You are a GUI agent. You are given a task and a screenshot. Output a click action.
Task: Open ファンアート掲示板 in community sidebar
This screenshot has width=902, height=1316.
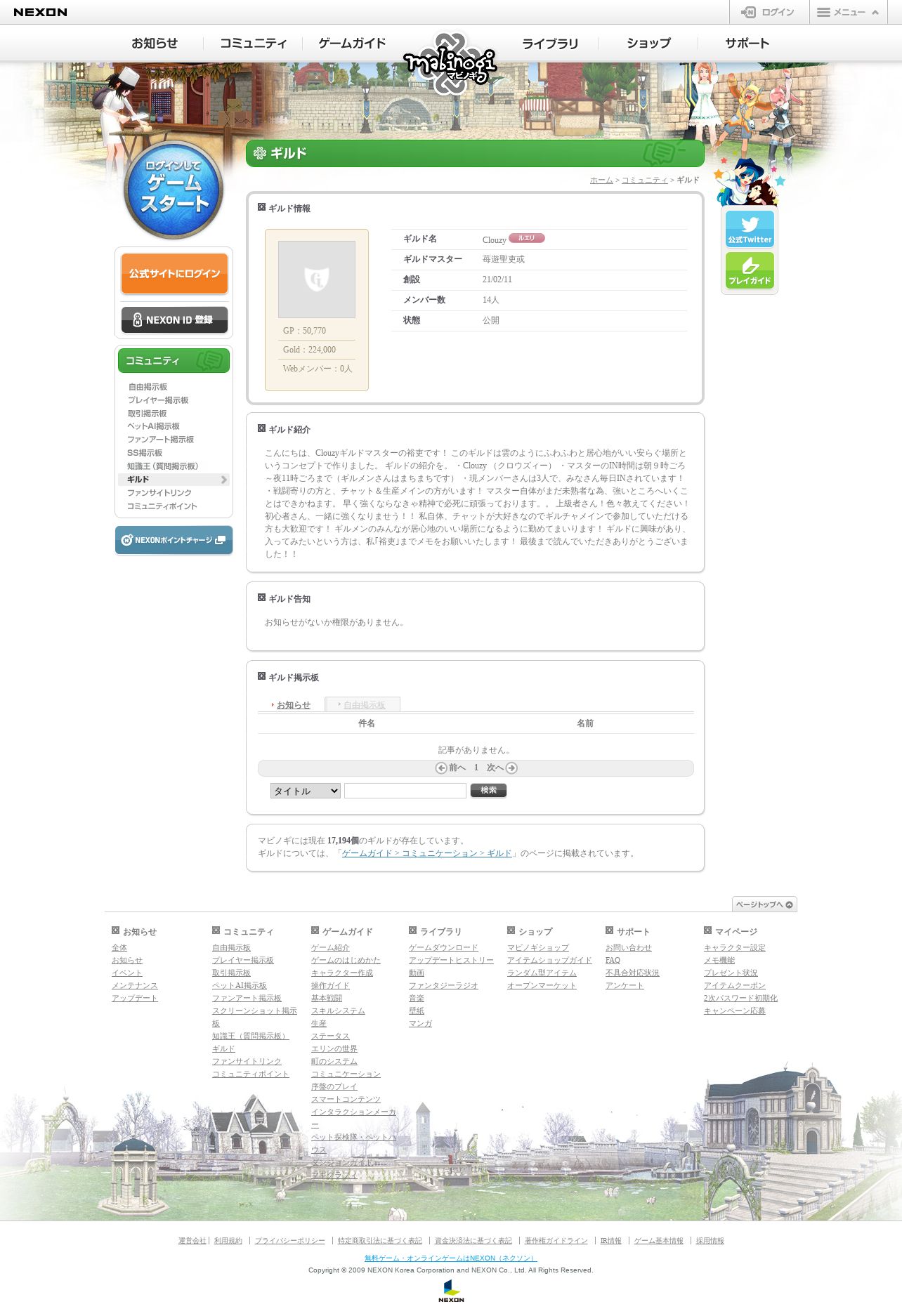click(x=160, y=440)
